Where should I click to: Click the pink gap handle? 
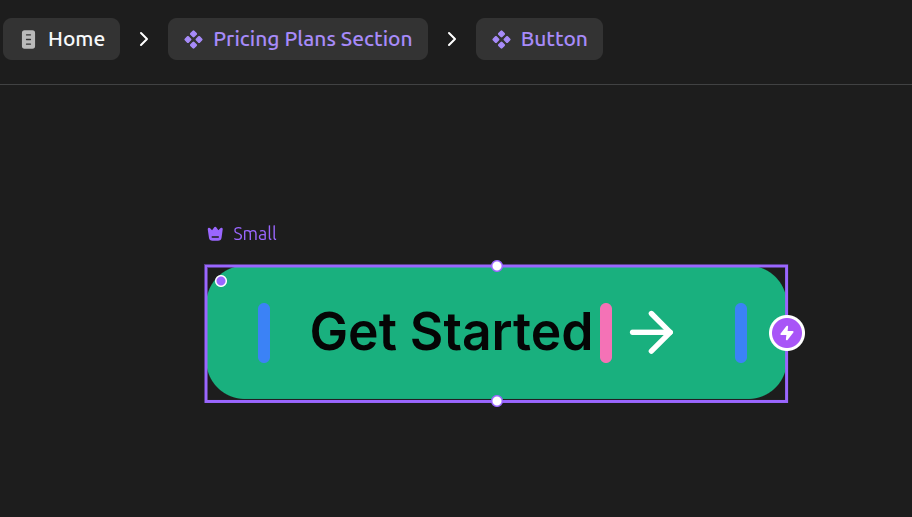pyautogui.click(x=606, y=332)
